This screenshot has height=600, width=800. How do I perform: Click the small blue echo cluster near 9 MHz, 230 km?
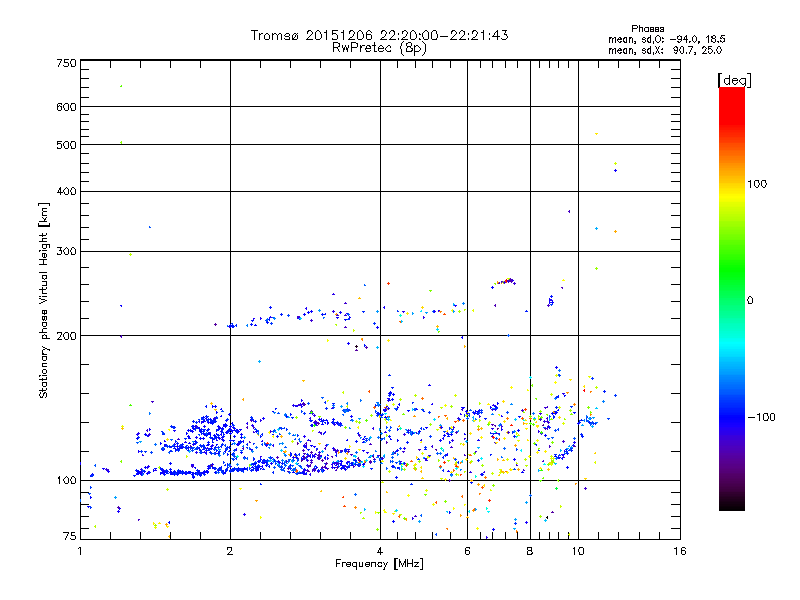pos(551,301)
